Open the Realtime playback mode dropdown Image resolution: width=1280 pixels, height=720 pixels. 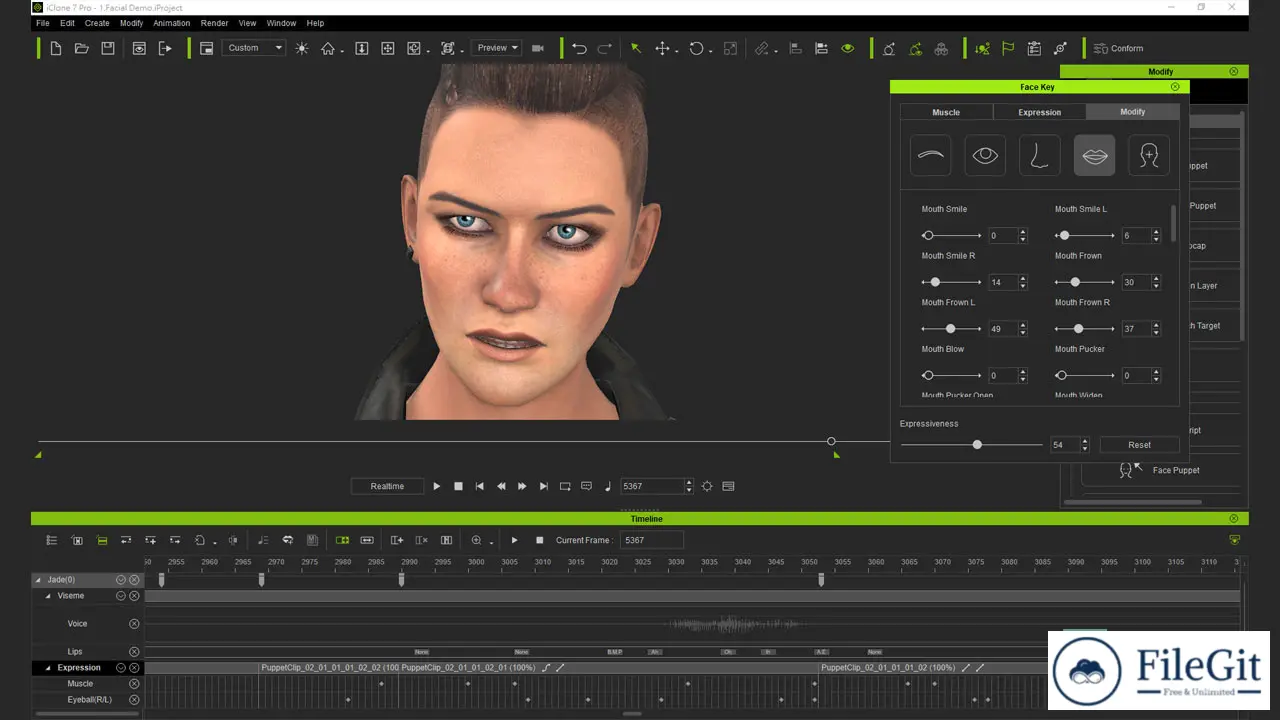tap(387, 486)
